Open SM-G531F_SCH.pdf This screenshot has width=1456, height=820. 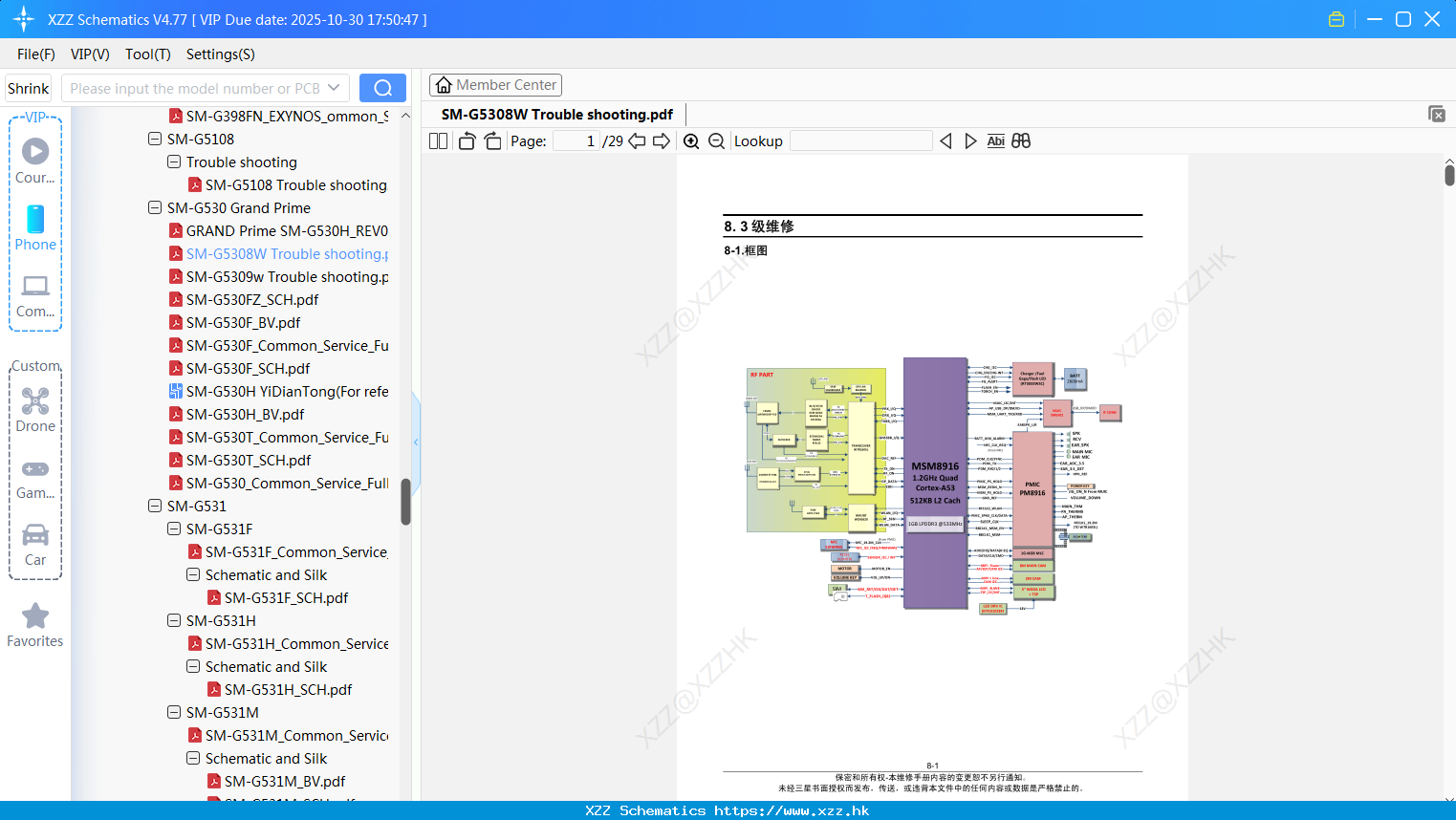[277, 597]
